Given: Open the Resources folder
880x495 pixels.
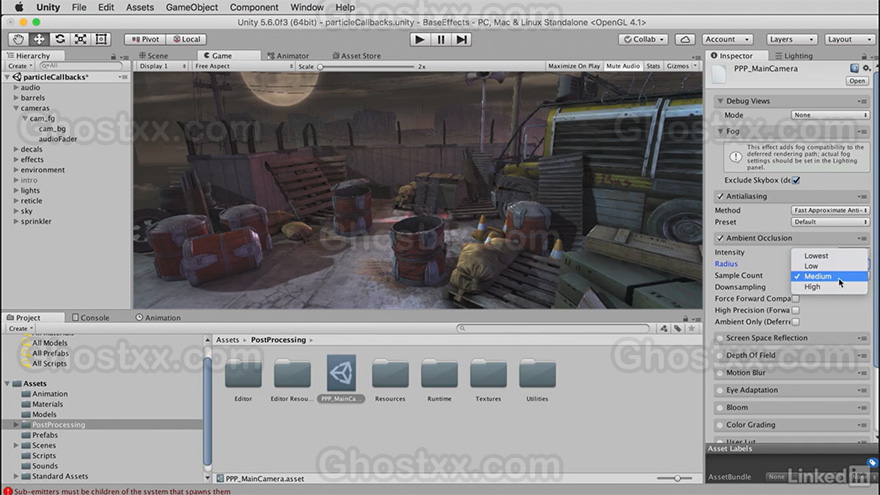Looking at the screenshot, I should [x=390, y=374].
